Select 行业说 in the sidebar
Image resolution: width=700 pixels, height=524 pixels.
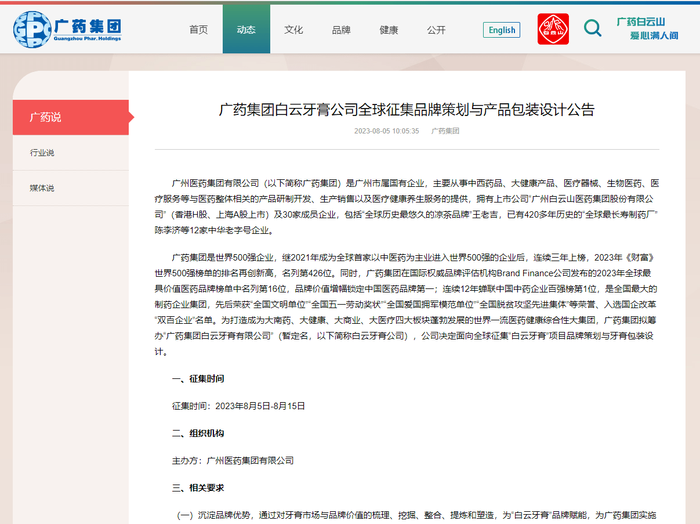coord(71,153)
